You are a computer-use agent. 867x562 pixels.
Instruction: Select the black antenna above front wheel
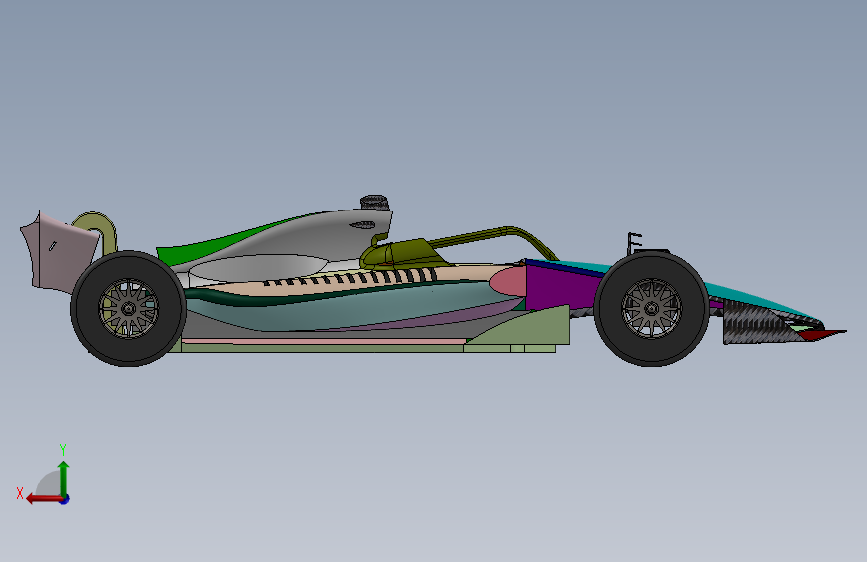634,243
